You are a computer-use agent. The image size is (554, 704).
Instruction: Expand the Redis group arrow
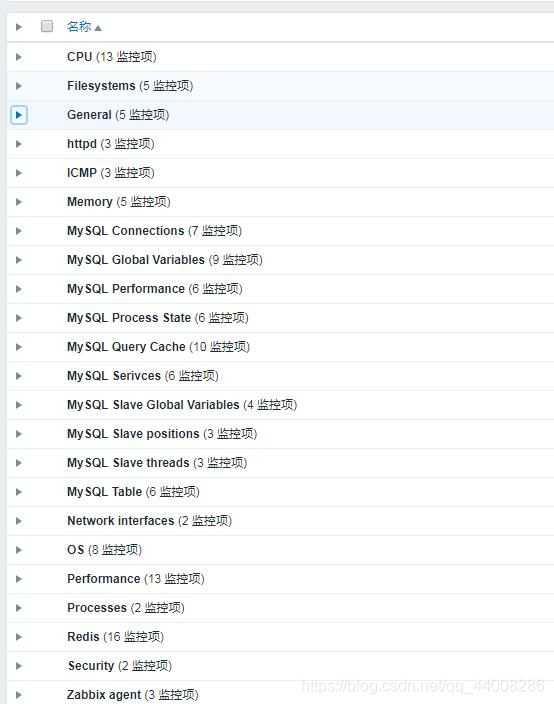click(x=18, y=637)
